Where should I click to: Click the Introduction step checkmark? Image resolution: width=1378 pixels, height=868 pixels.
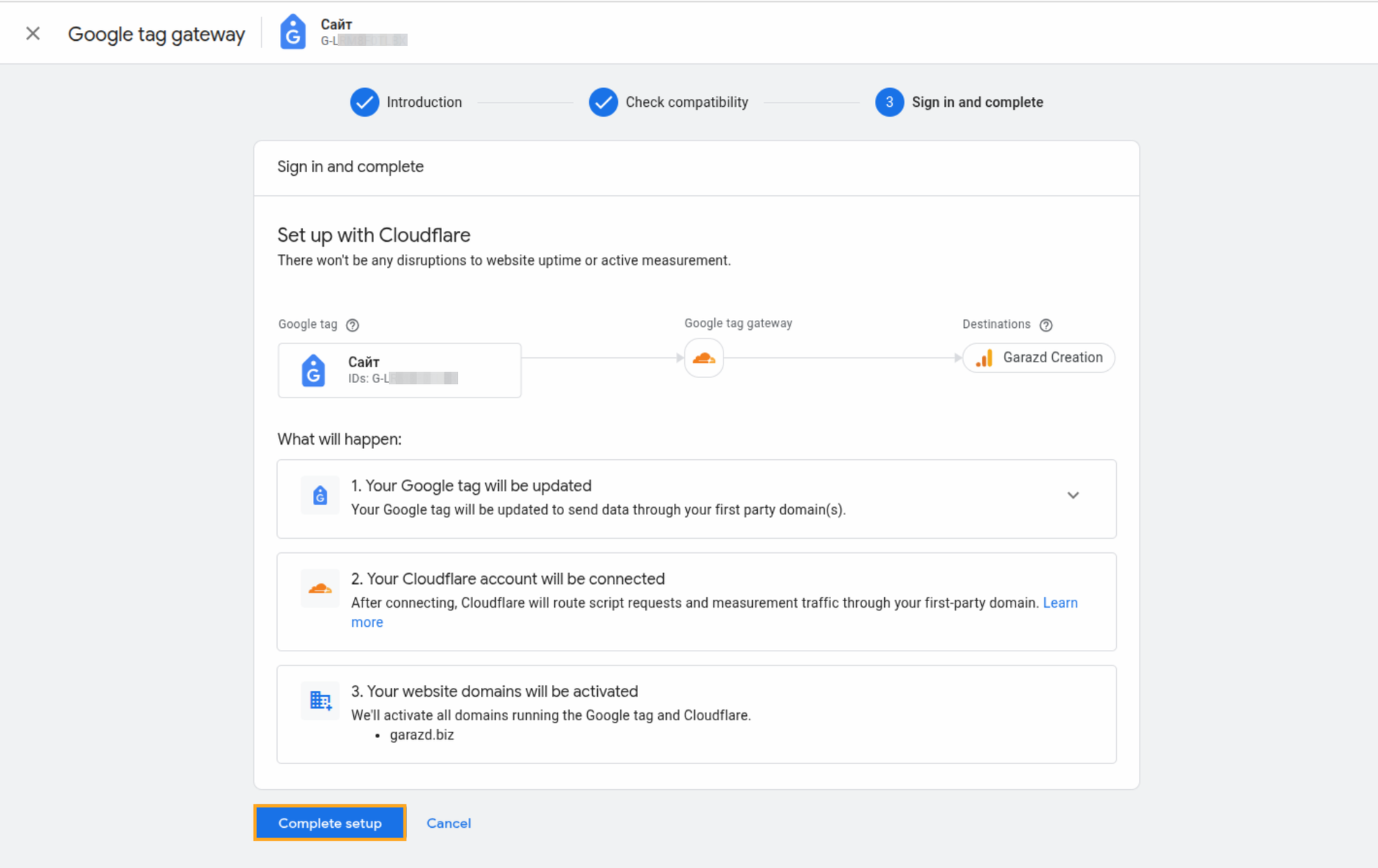tap(365, 102)
